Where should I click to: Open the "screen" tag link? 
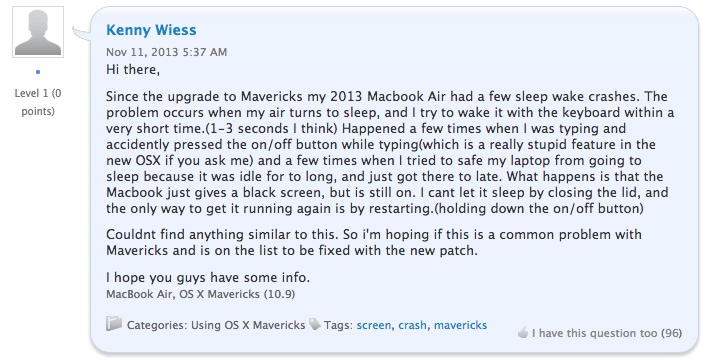coord(373,325)
